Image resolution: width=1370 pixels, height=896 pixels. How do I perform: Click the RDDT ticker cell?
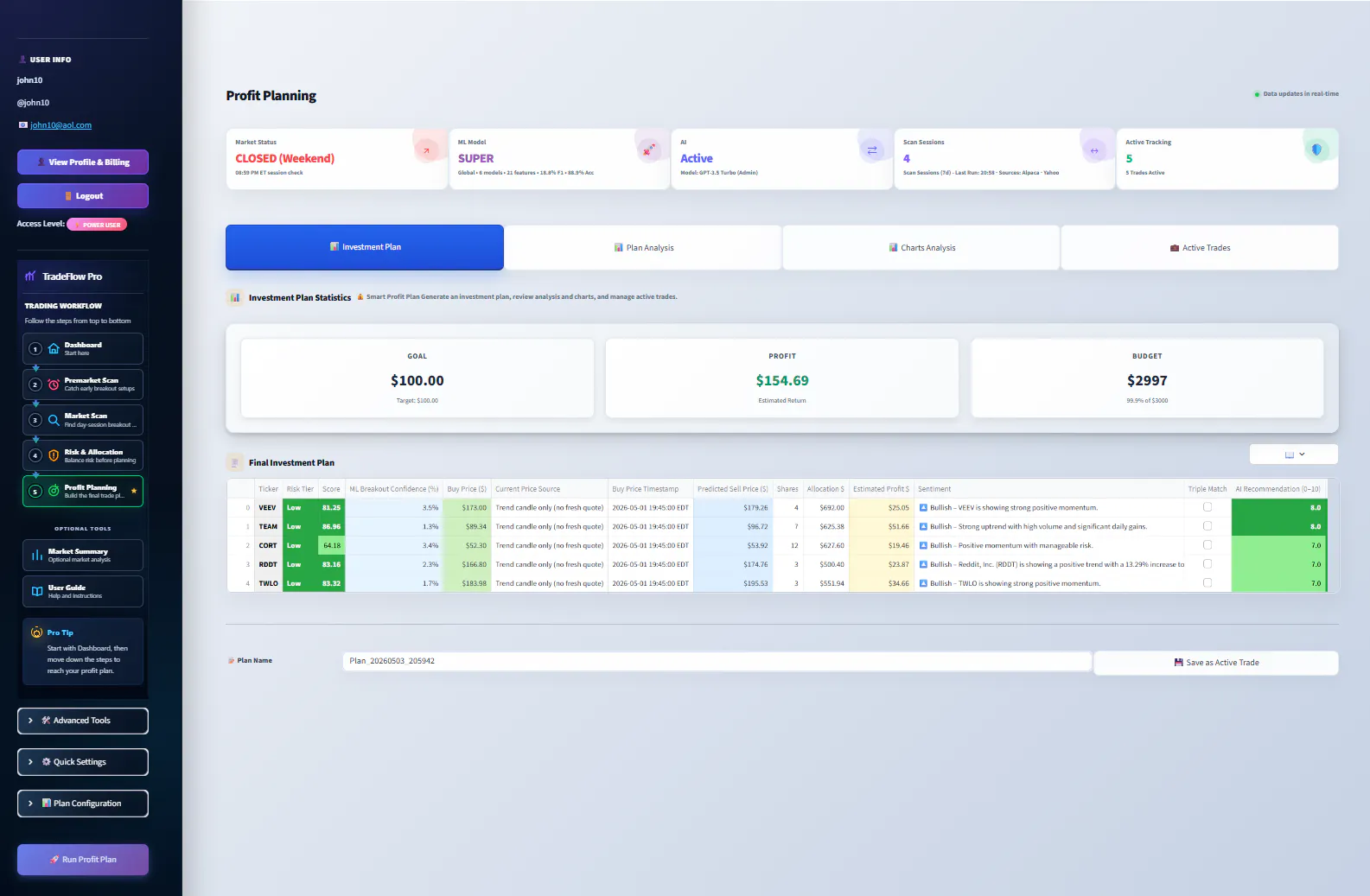coord(268,565)
